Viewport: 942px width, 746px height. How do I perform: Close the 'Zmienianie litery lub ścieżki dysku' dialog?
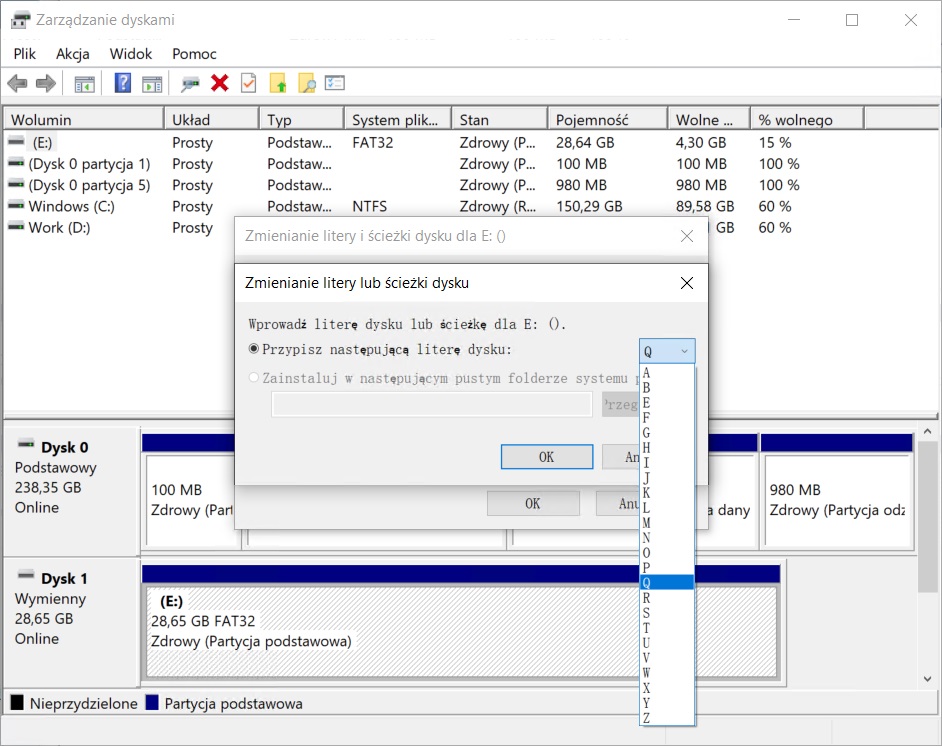686,283
